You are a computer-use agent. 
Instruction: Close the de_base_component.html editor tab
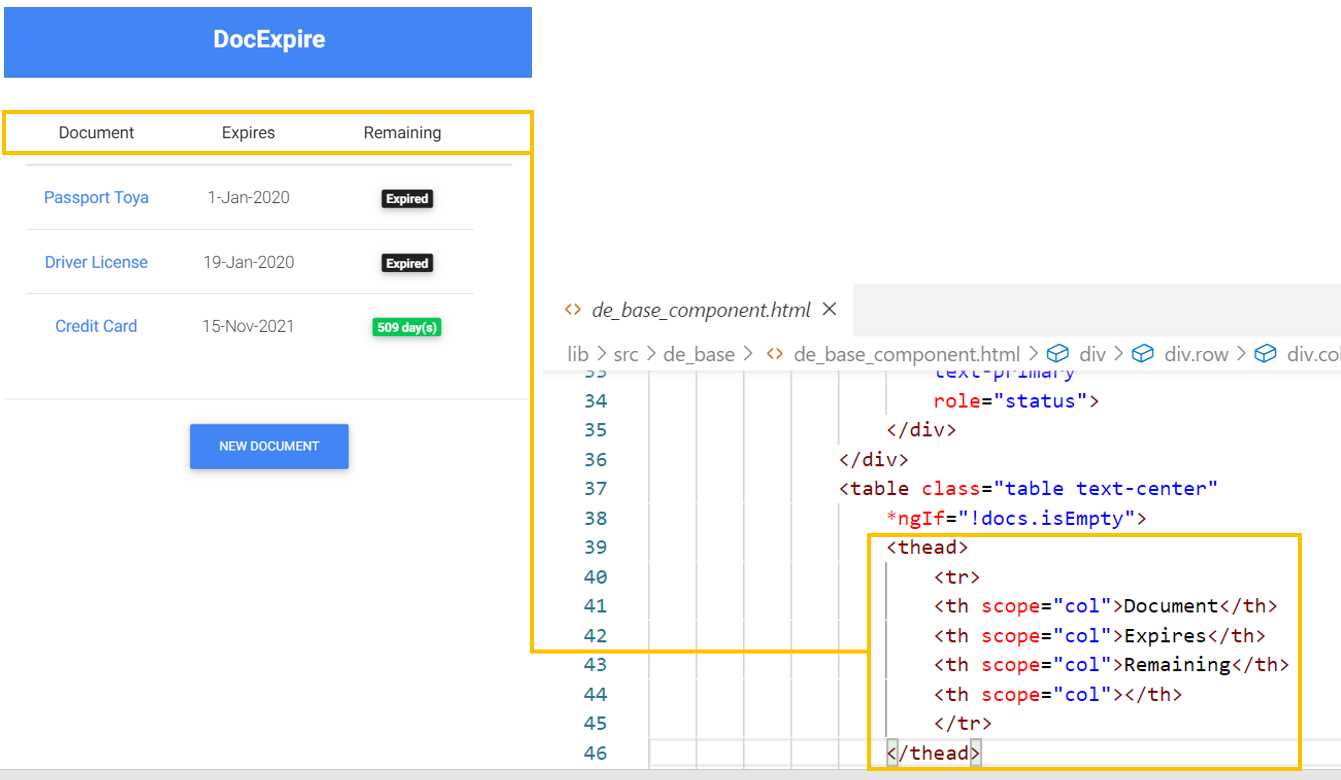tap(830, 310)
